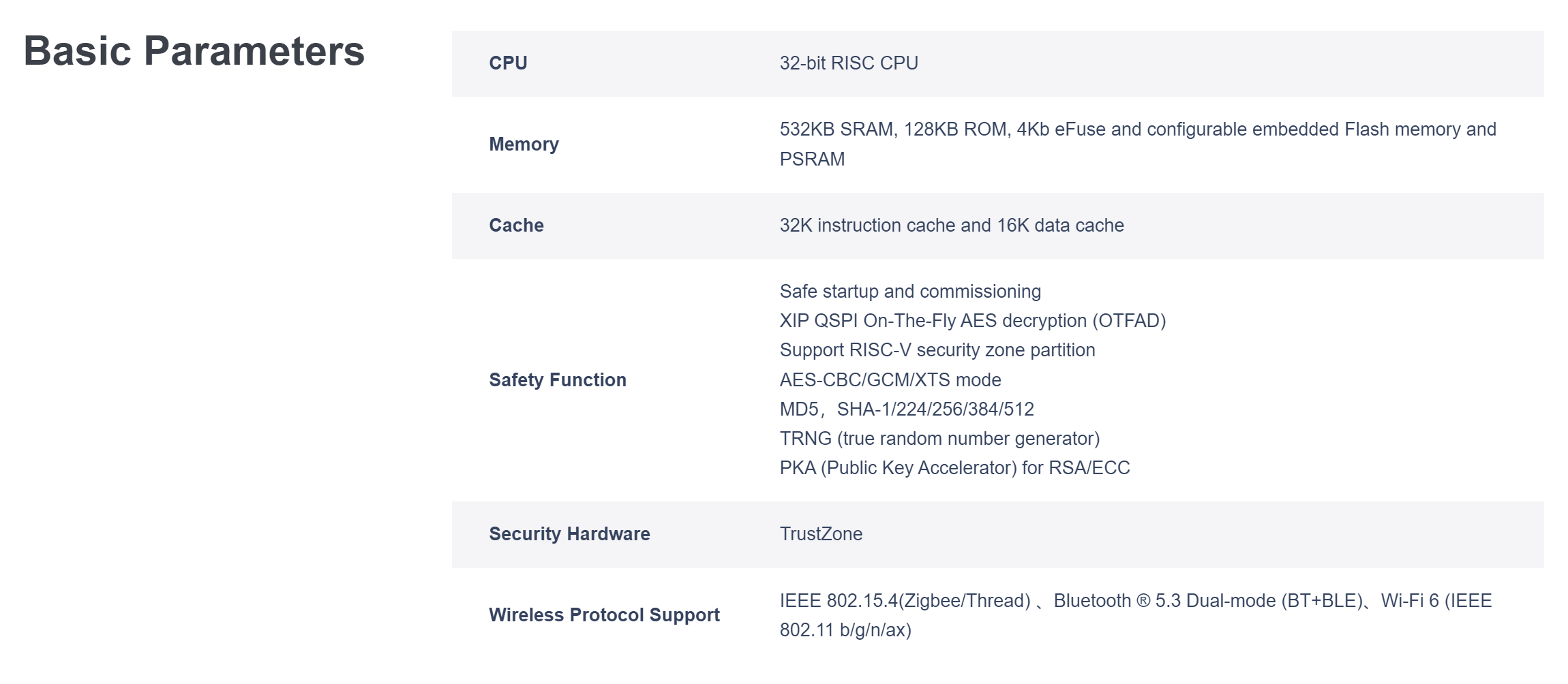Click the Basic Parameters heading
The height and width of the screenshot is (684, 1568).
point(194,52)
